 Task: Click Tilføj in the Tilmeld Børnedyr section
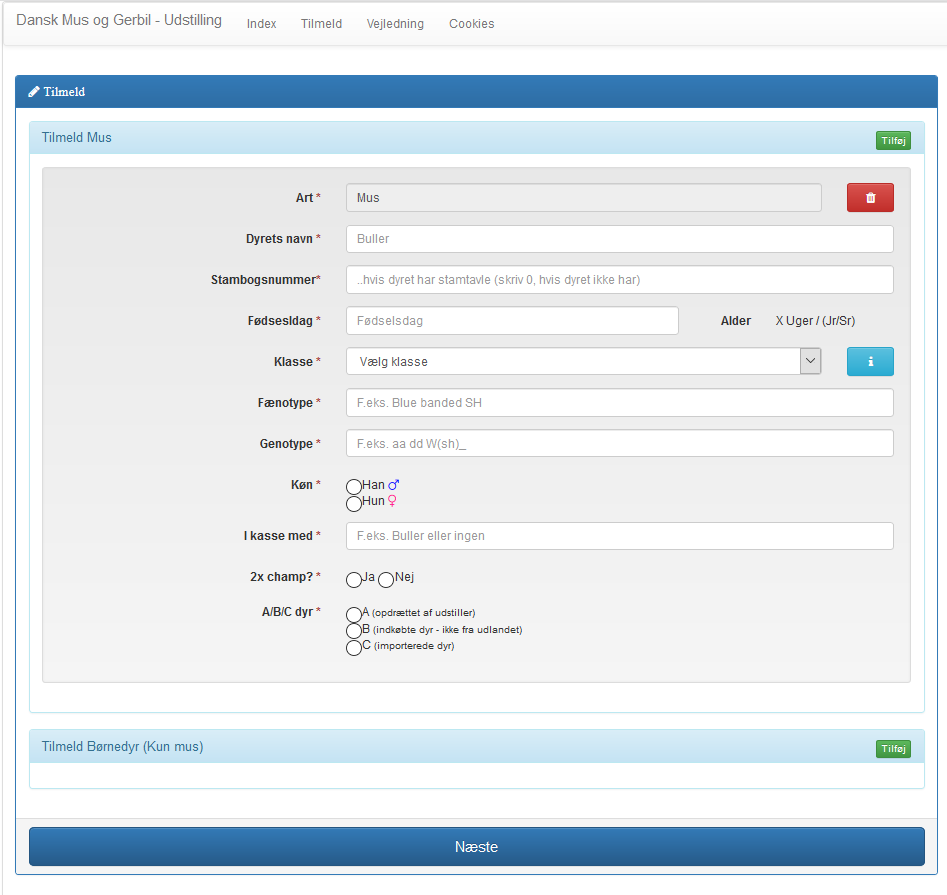pos(893,749)
